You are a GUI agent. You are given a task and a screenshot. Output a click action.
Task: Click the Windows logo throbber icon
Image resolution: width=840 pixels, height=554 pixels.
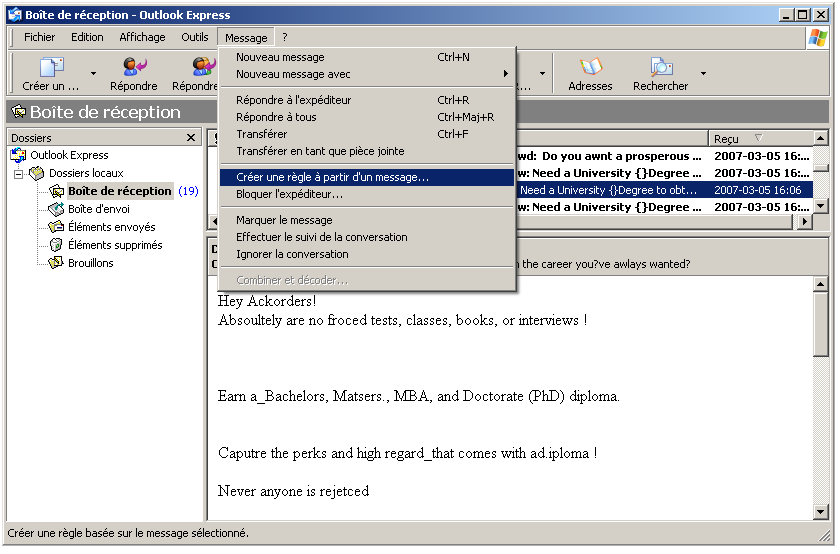[x=818, y=38]
